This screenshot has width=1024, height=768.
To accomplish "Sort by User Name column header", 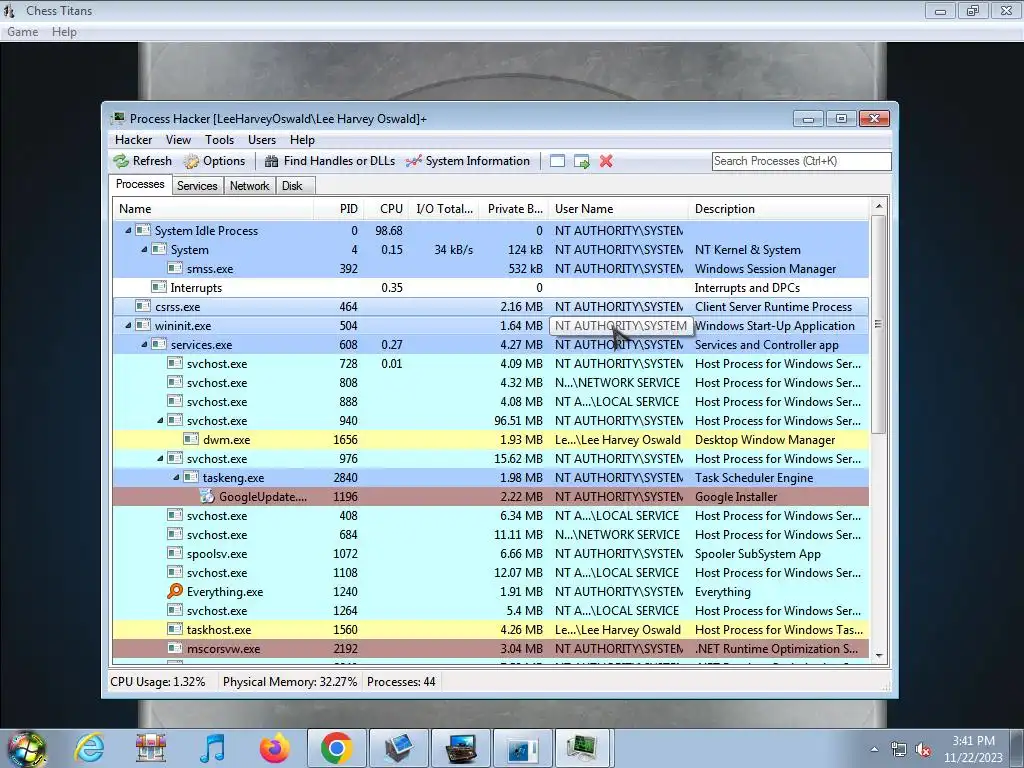I will coord(618,209).
